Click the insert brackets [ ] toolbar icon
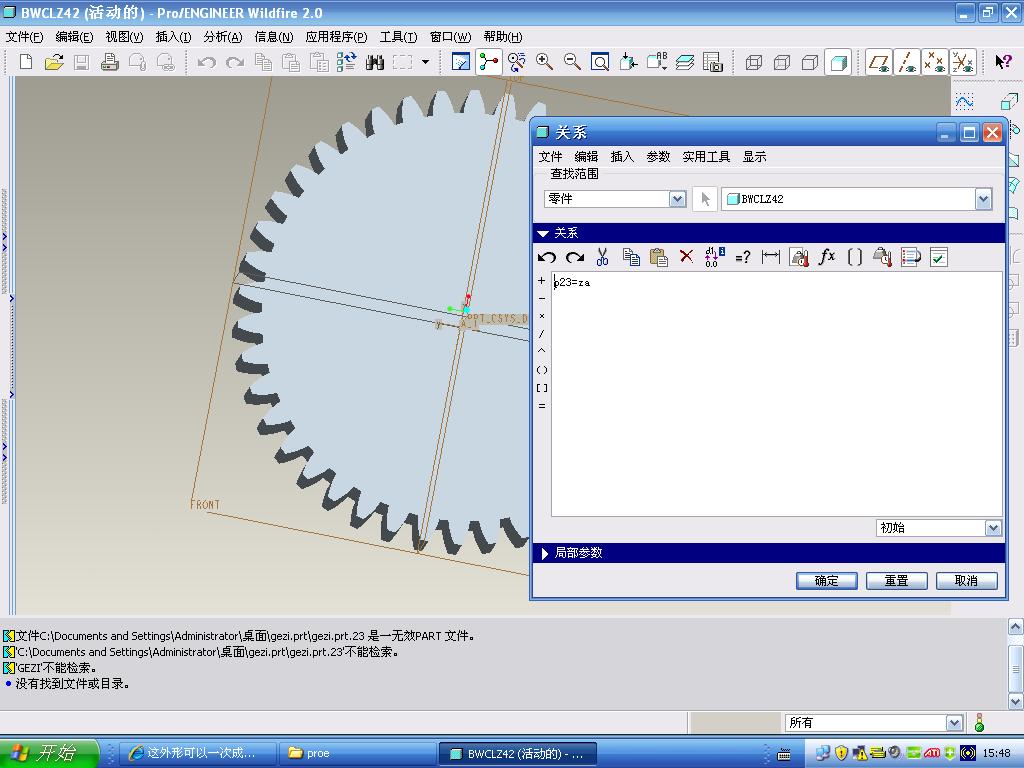Screen dimensions: 1024x768 click(855, 257)
